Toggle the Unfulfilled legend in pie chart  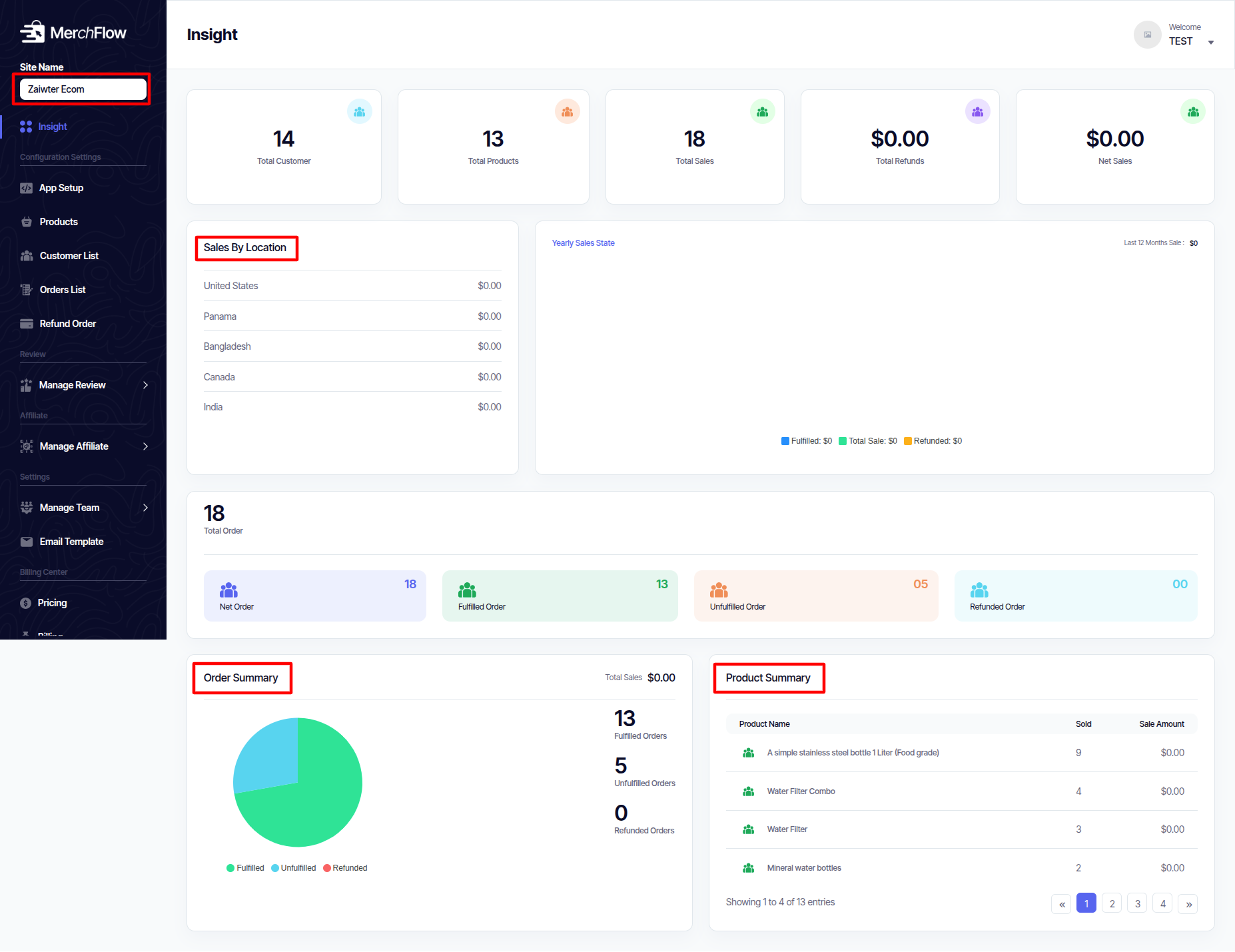[294, 868]
